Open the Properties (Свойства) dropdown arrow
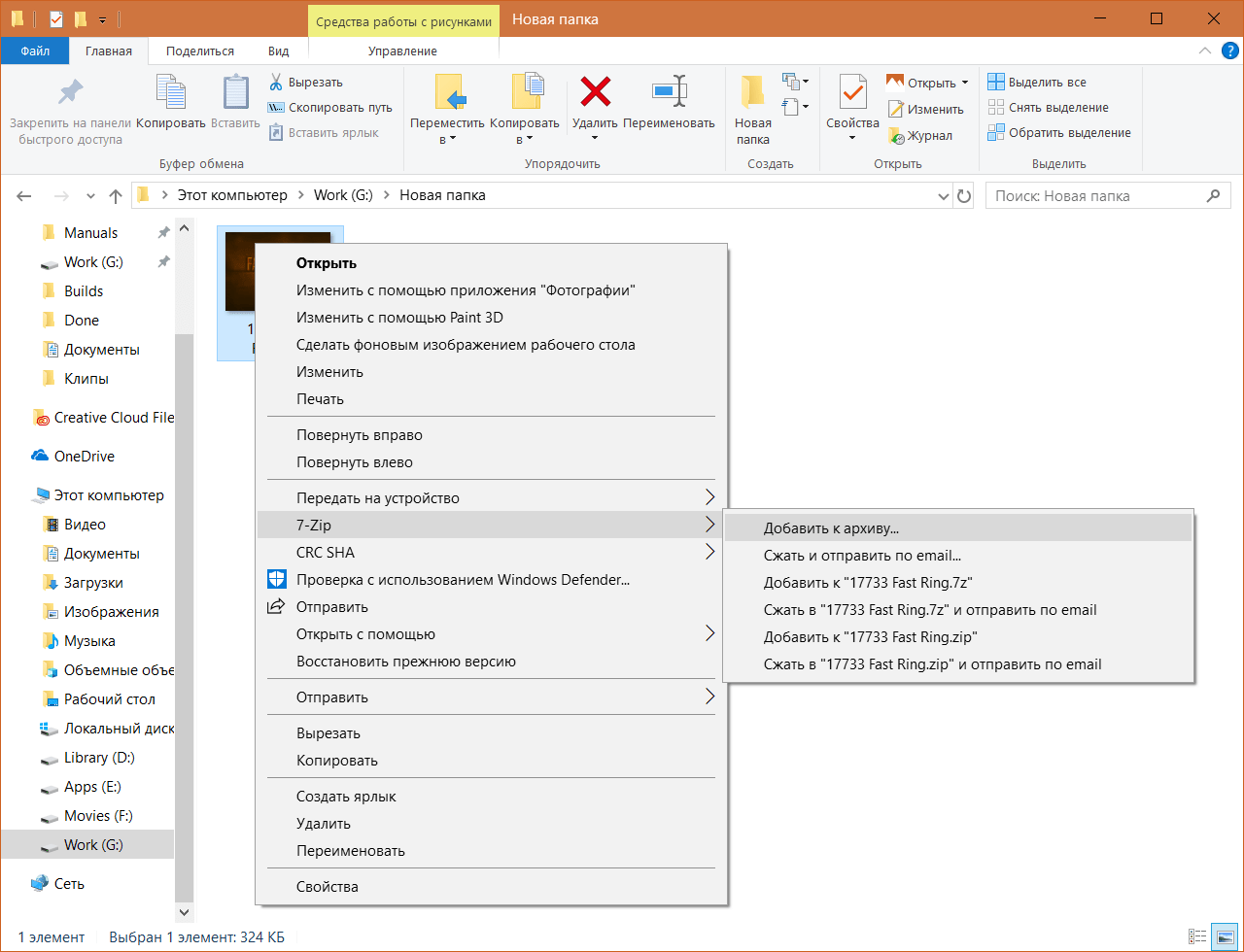This screenshot has width=1244, height=952. 852,138
